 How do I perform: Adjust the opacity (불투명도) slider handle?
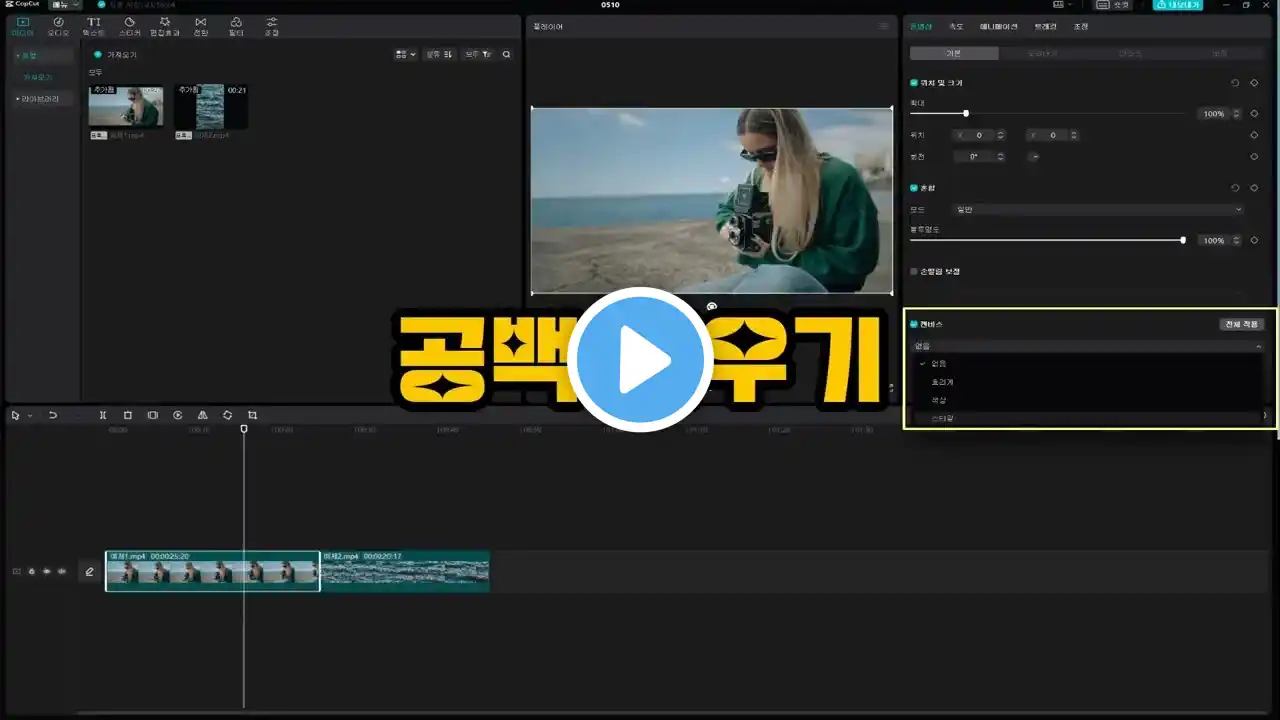click(1183, 240)
